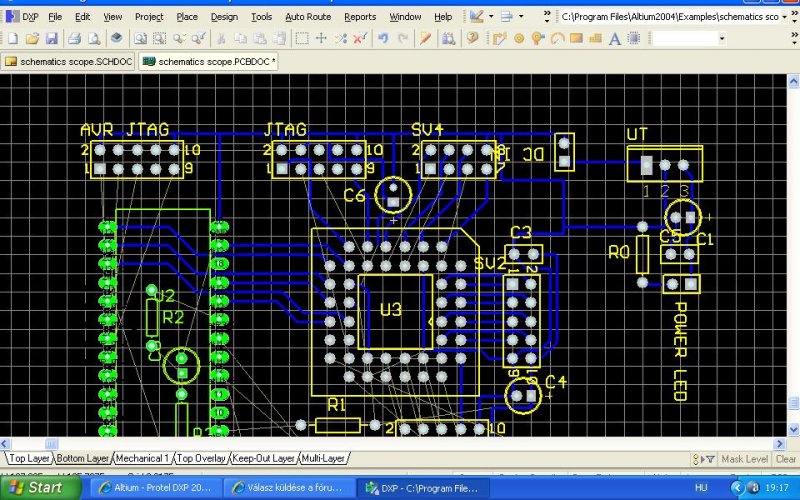800x500 pixels.
Task: Open the Edit menu
Action: [x=82, y=17]
